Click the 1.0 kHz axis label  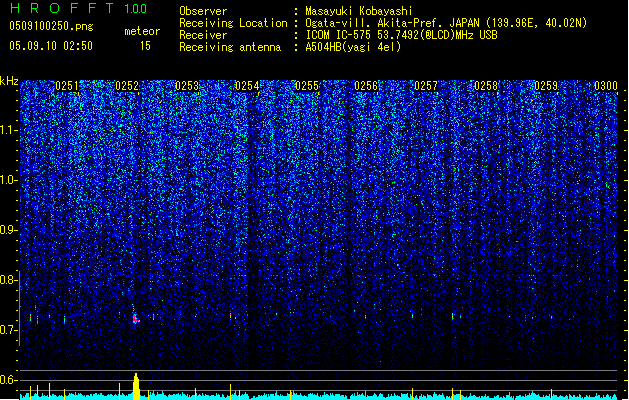pyautogui.click(x=9, y=180)
